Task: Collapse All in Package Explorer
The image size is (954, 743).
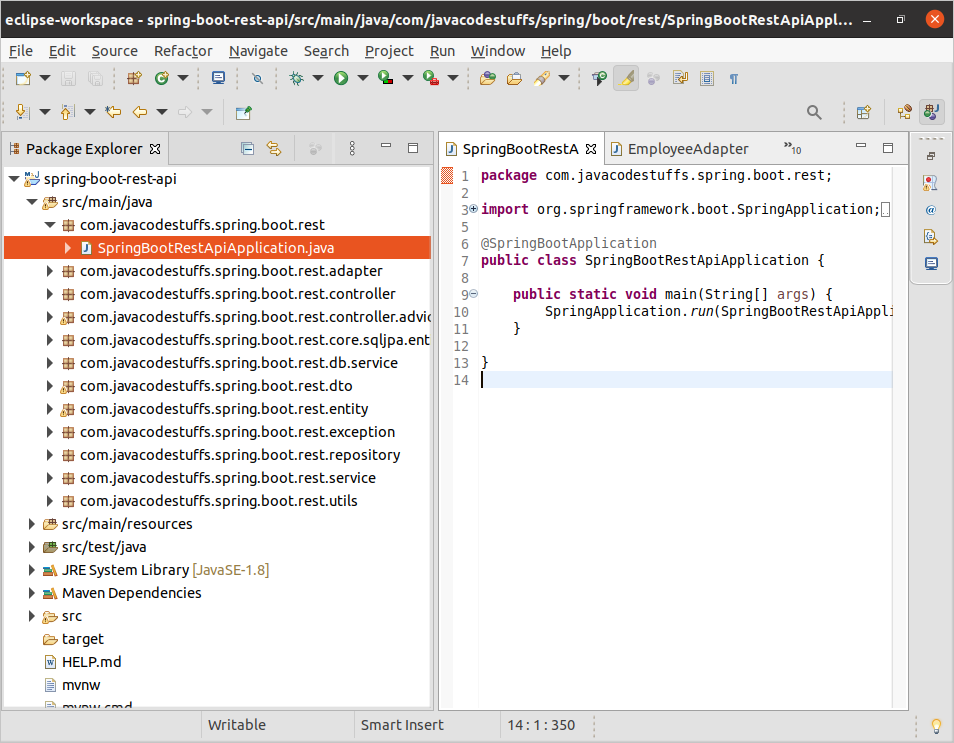Action: 247,148
